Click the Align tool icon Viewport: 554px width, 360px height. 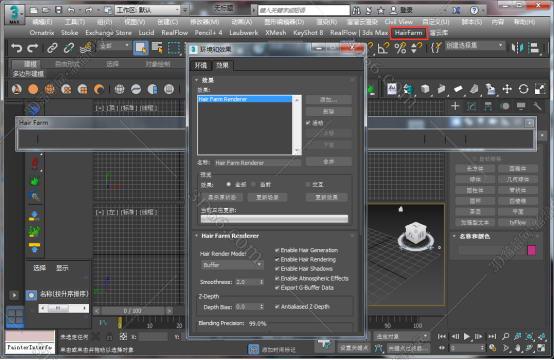tap(535, 48)
